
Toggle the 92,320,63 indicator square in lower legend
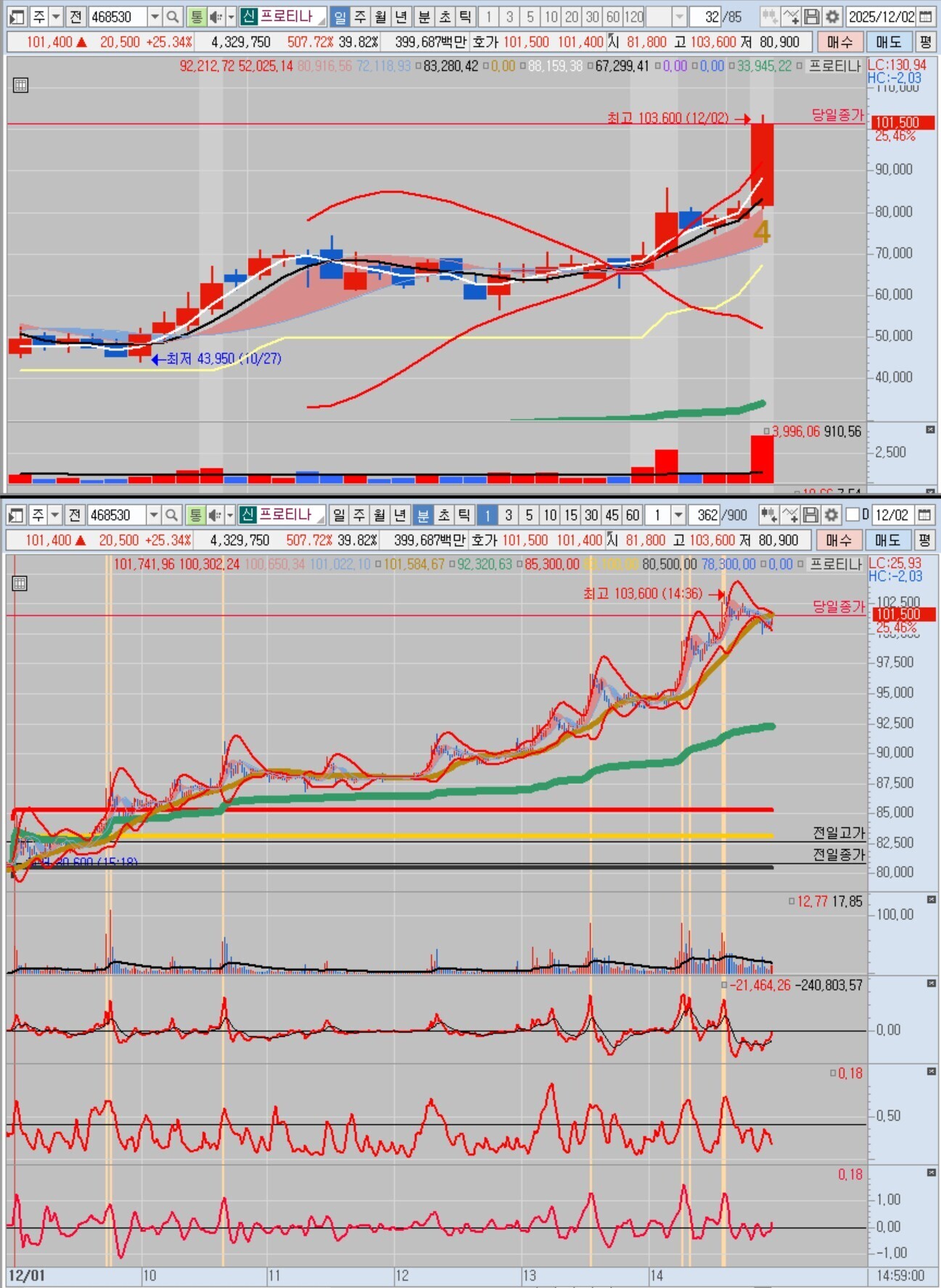451,565
